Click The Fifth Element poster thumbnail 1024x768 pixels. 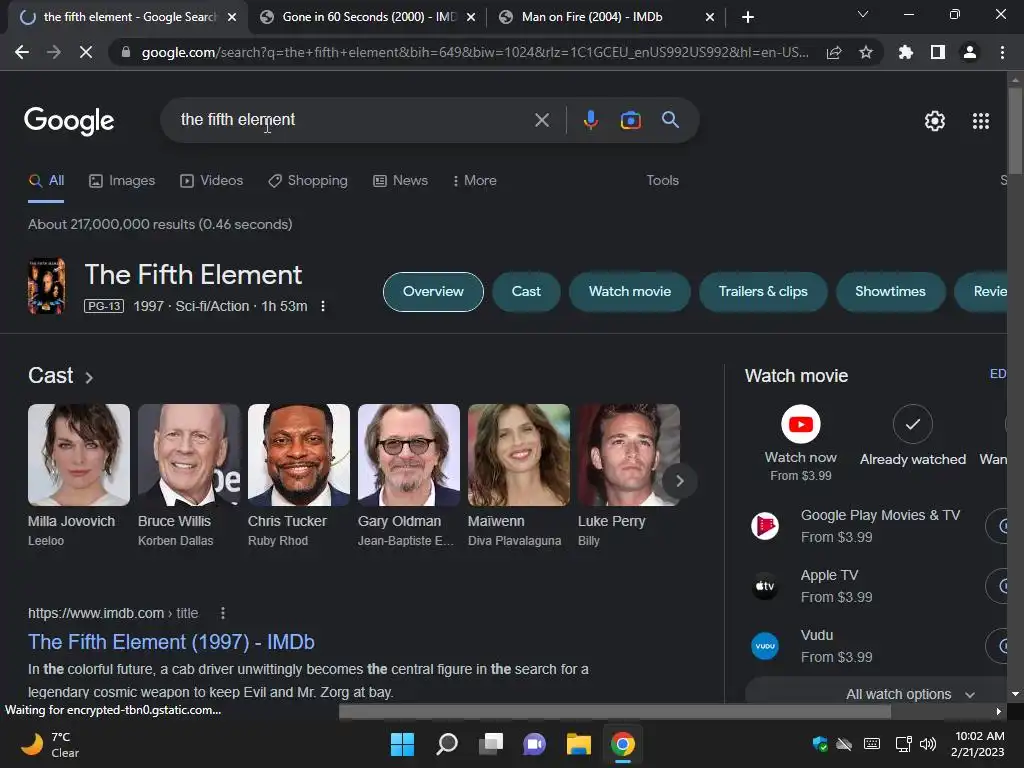[46, 287]
